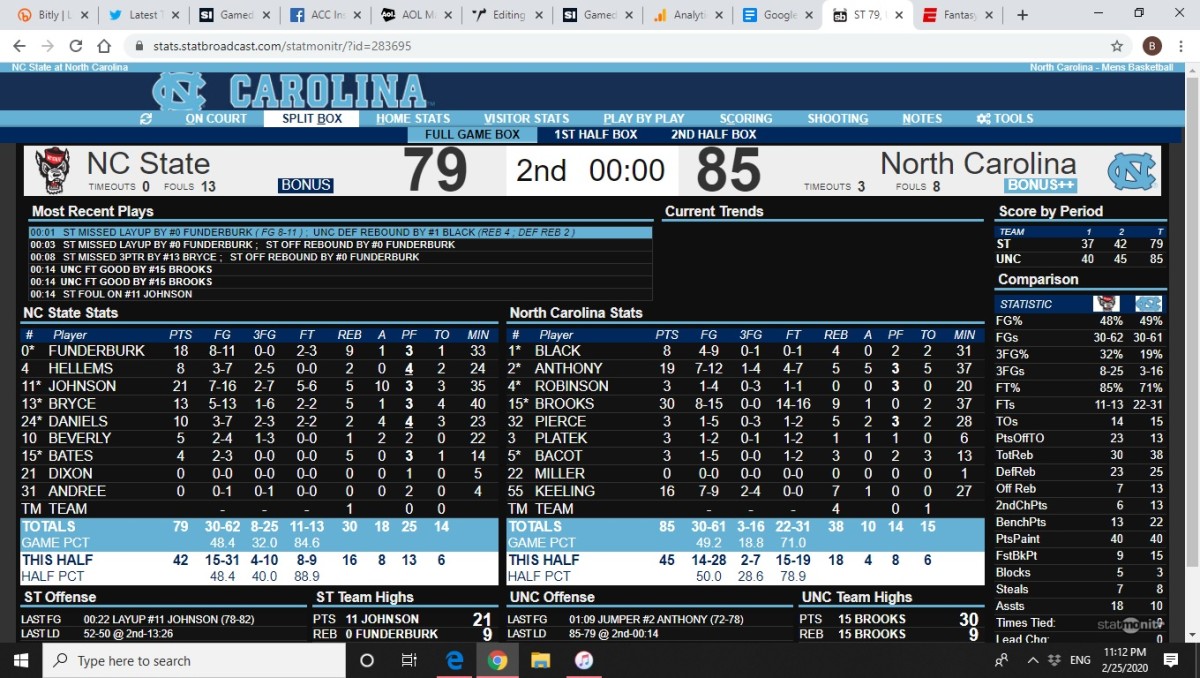The width and height of the screenshot is (1200, 678).
Task: Click the browser back button
Action: [18, 45]
